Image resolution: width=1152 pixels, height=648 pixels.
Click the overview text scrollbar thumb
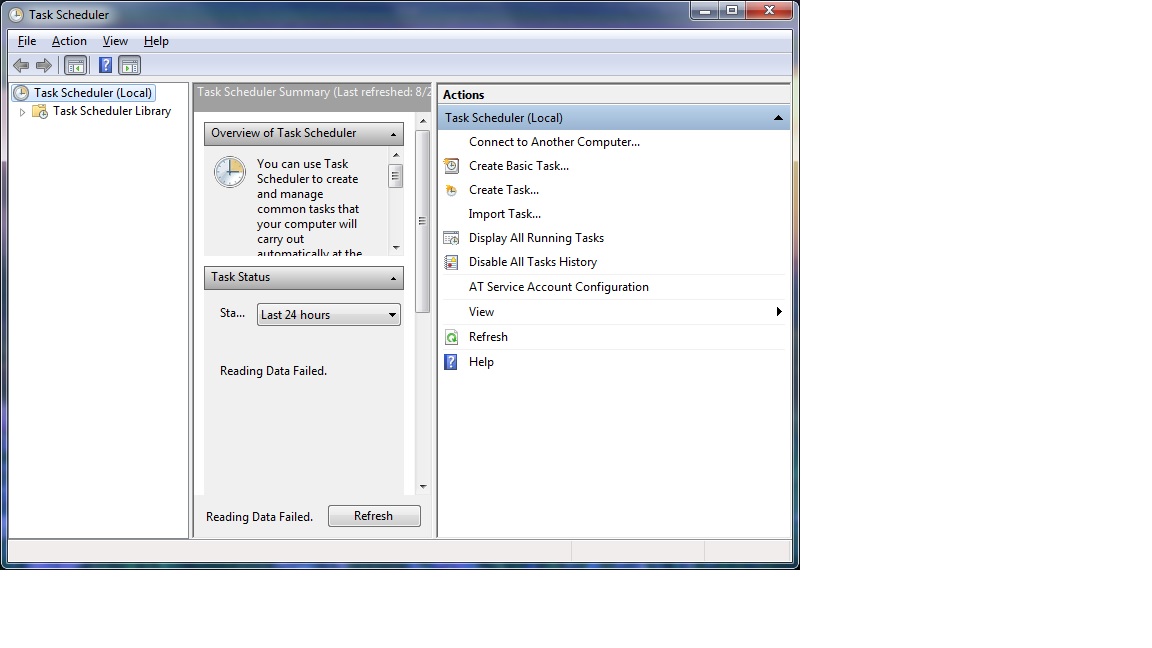coord(395,176)
